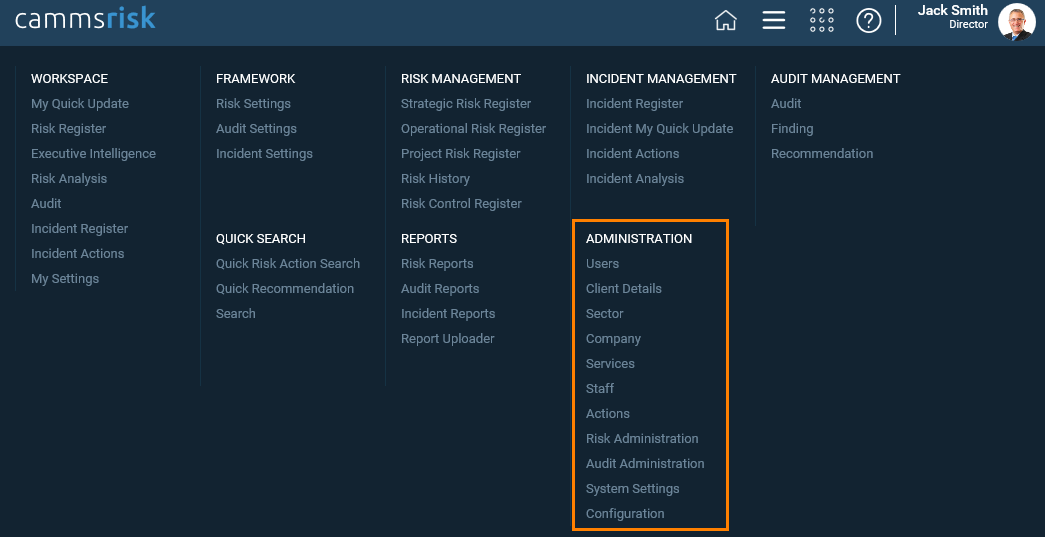Open Risk Settings under Framework
The image size is (1045, 537).
253,104
